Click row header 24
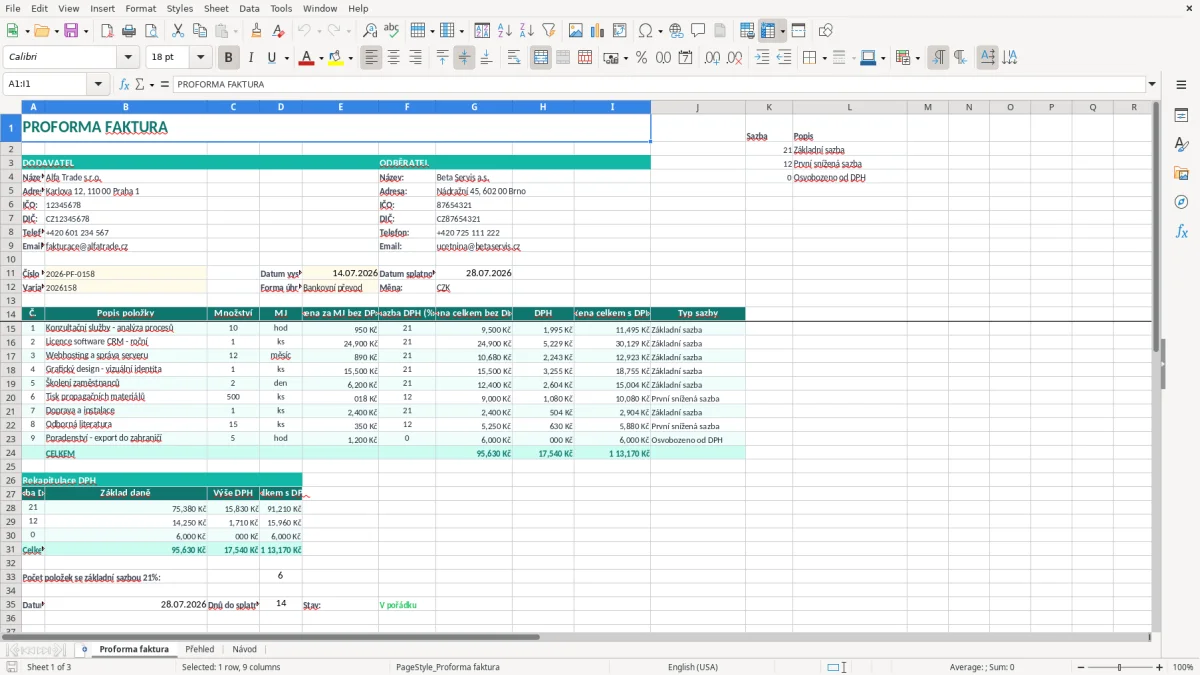The width and height of the screenshot is (1200, 675). 10,452
